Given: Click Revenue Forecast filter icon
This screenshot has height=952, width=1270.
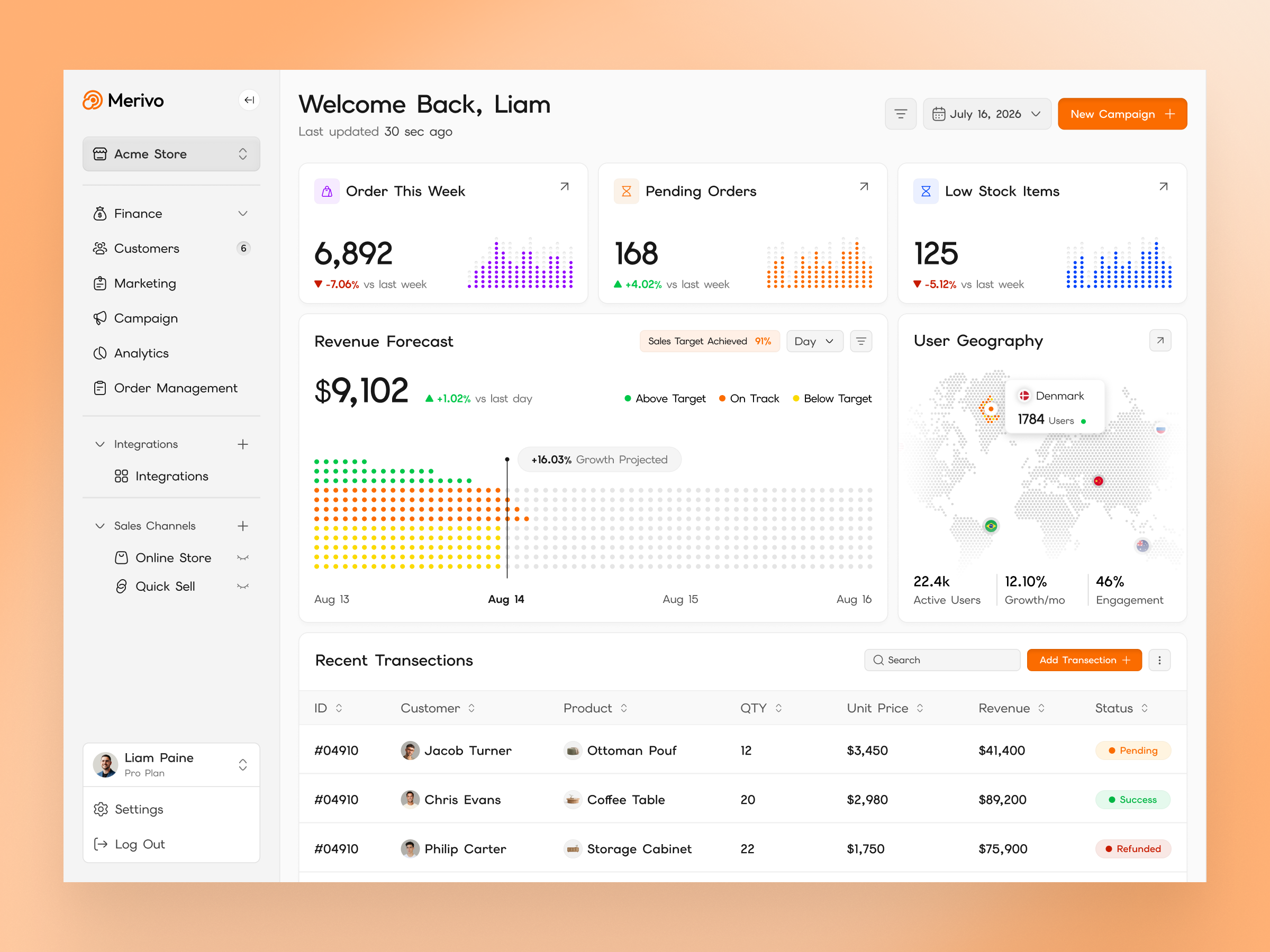Looking at the screenshot, I should tap(860, 341).
